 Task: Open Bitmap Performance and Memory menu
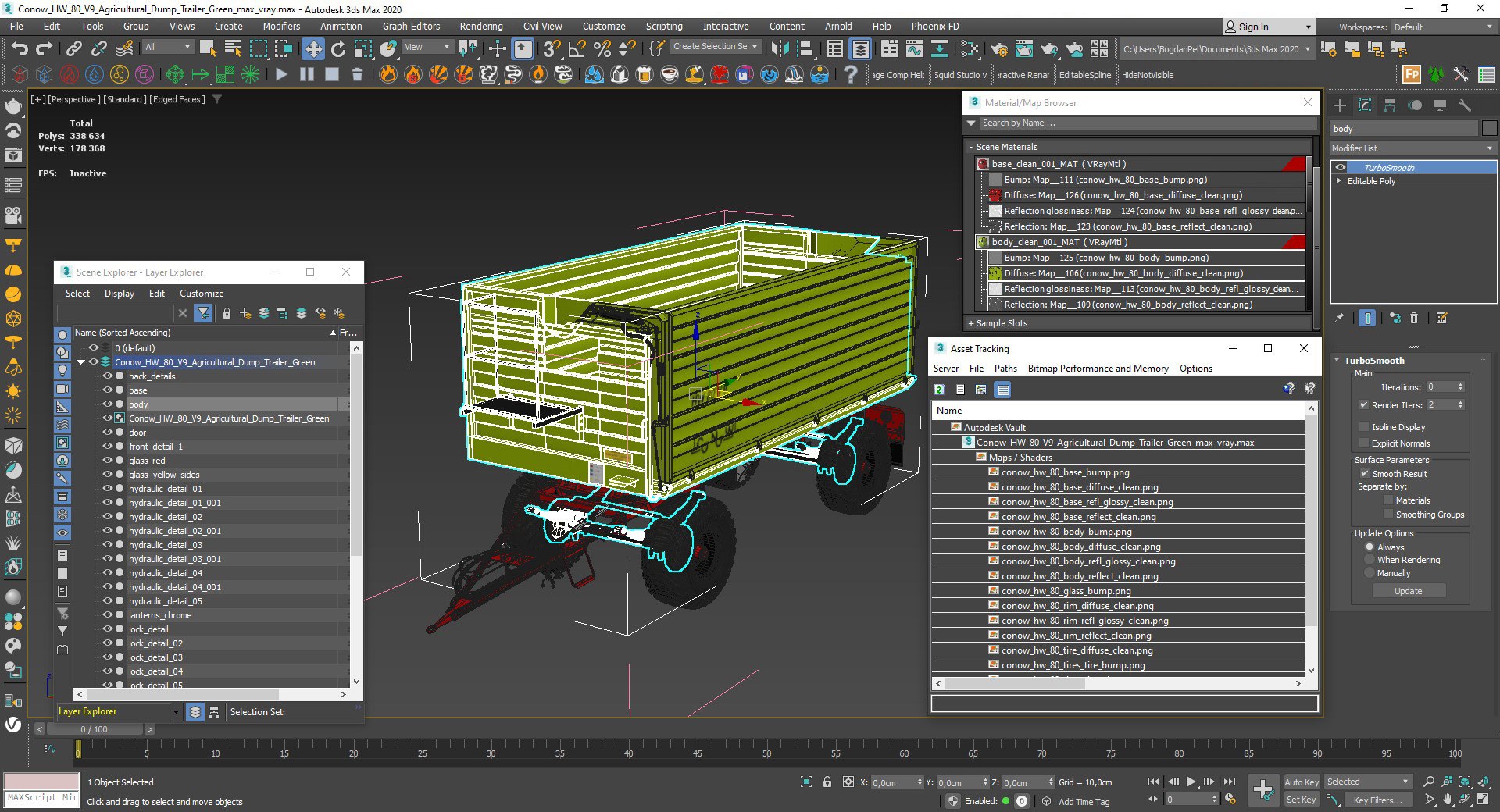click(1098, 369)
